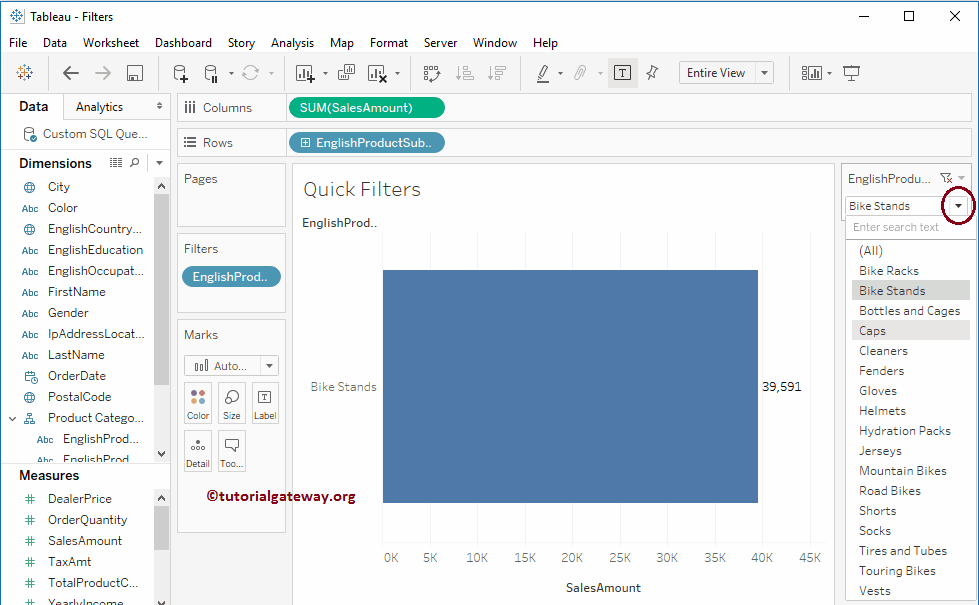Click the Show Me chart icon

point(811,73)
